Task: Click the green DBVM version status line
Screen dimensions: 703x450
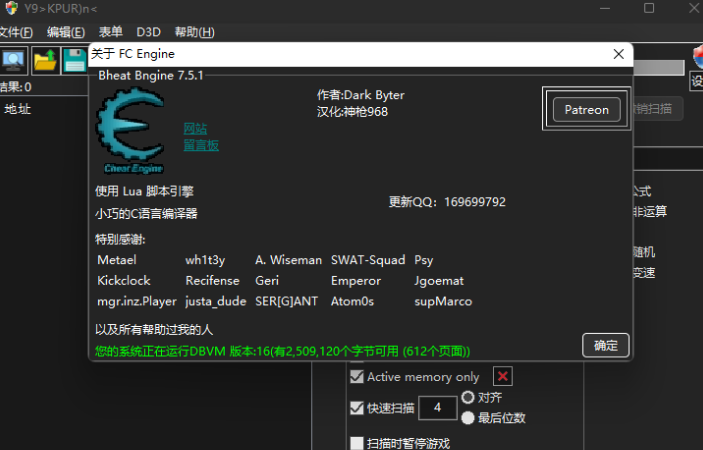Action: 282,351
